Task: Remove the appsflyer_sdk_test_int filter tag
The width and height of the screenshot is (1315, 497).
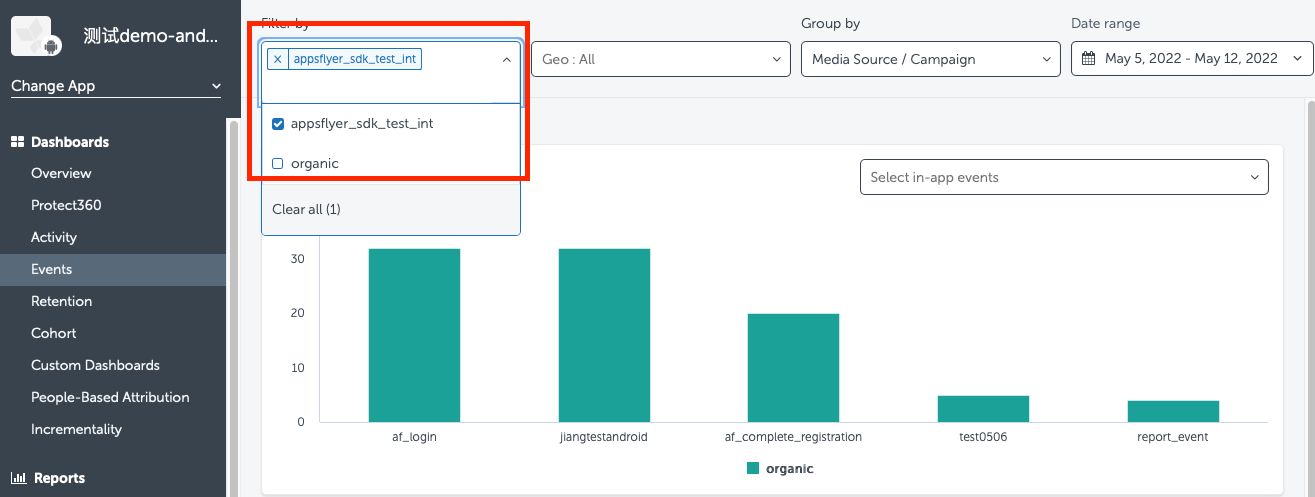Action: (277, 59)
